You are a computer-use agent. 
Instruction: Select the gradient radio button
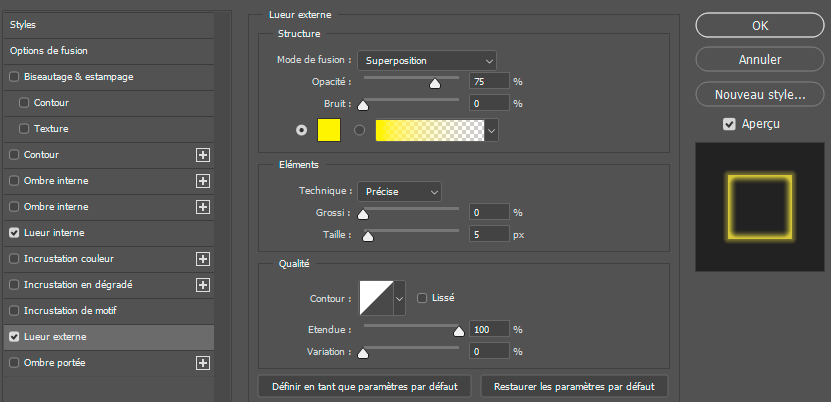[x=360, y=130]
